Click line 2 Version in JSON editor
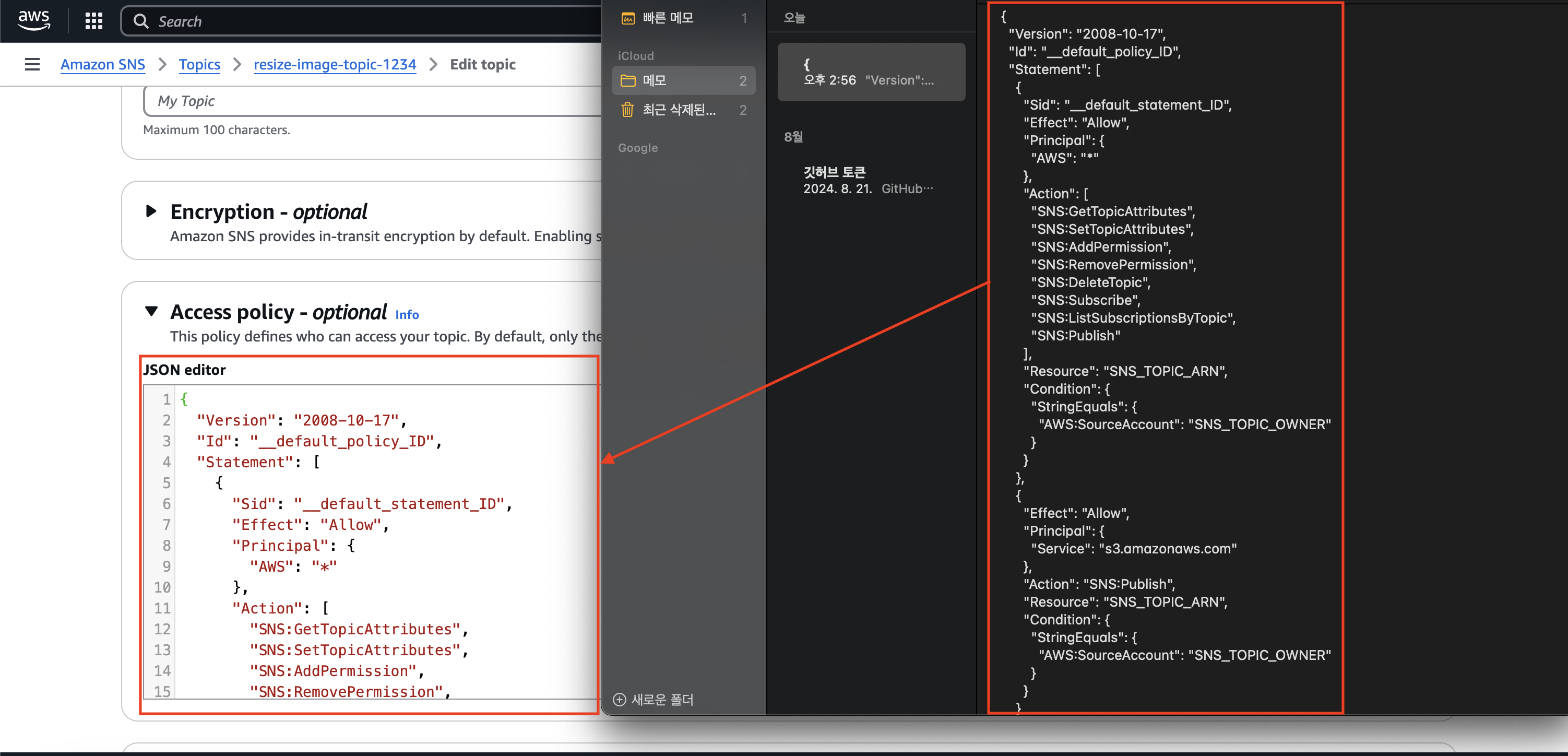Viewport: 1568px width, 756px height. (x=301, y=420)
